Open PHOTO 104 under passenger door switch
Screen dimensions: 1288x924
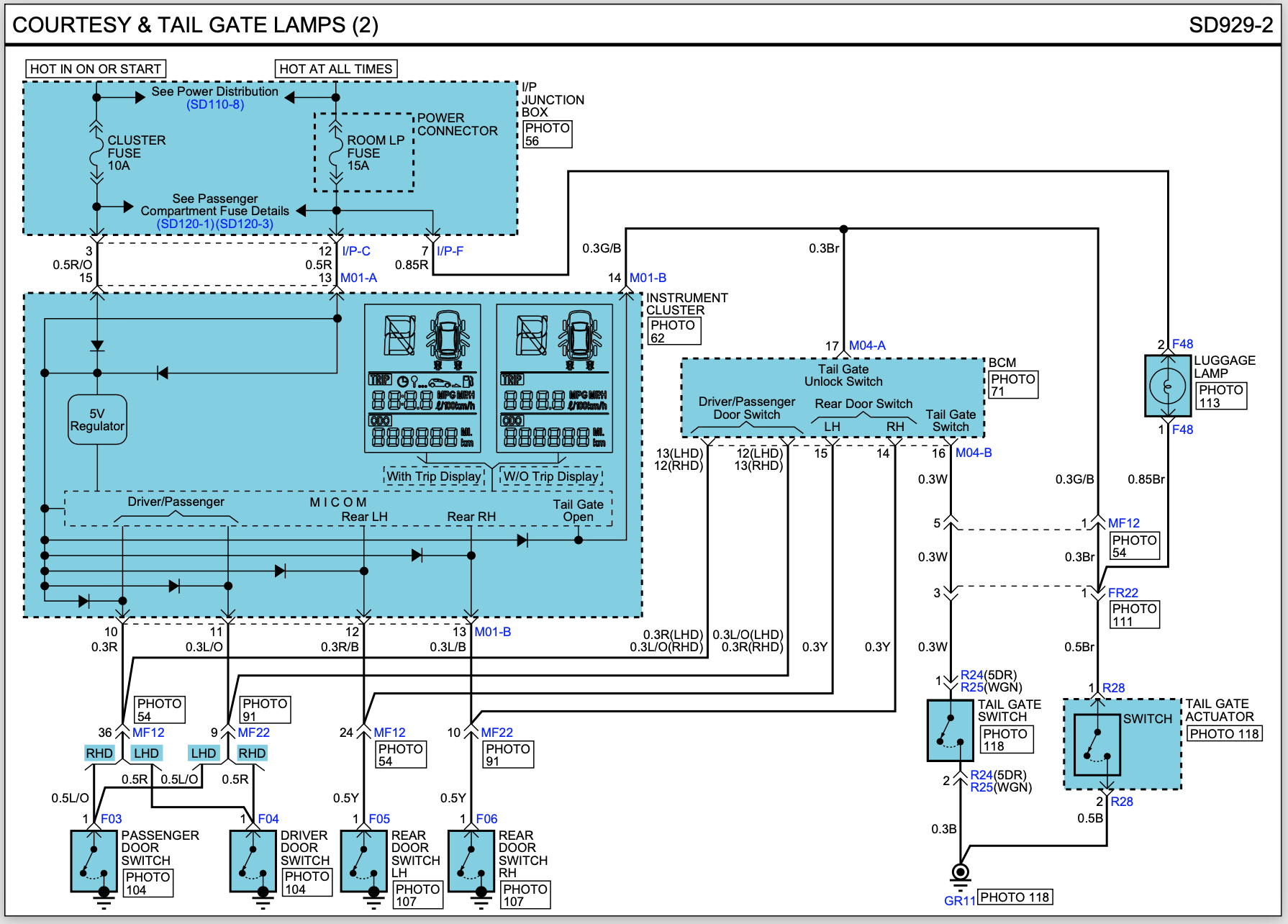148,883
